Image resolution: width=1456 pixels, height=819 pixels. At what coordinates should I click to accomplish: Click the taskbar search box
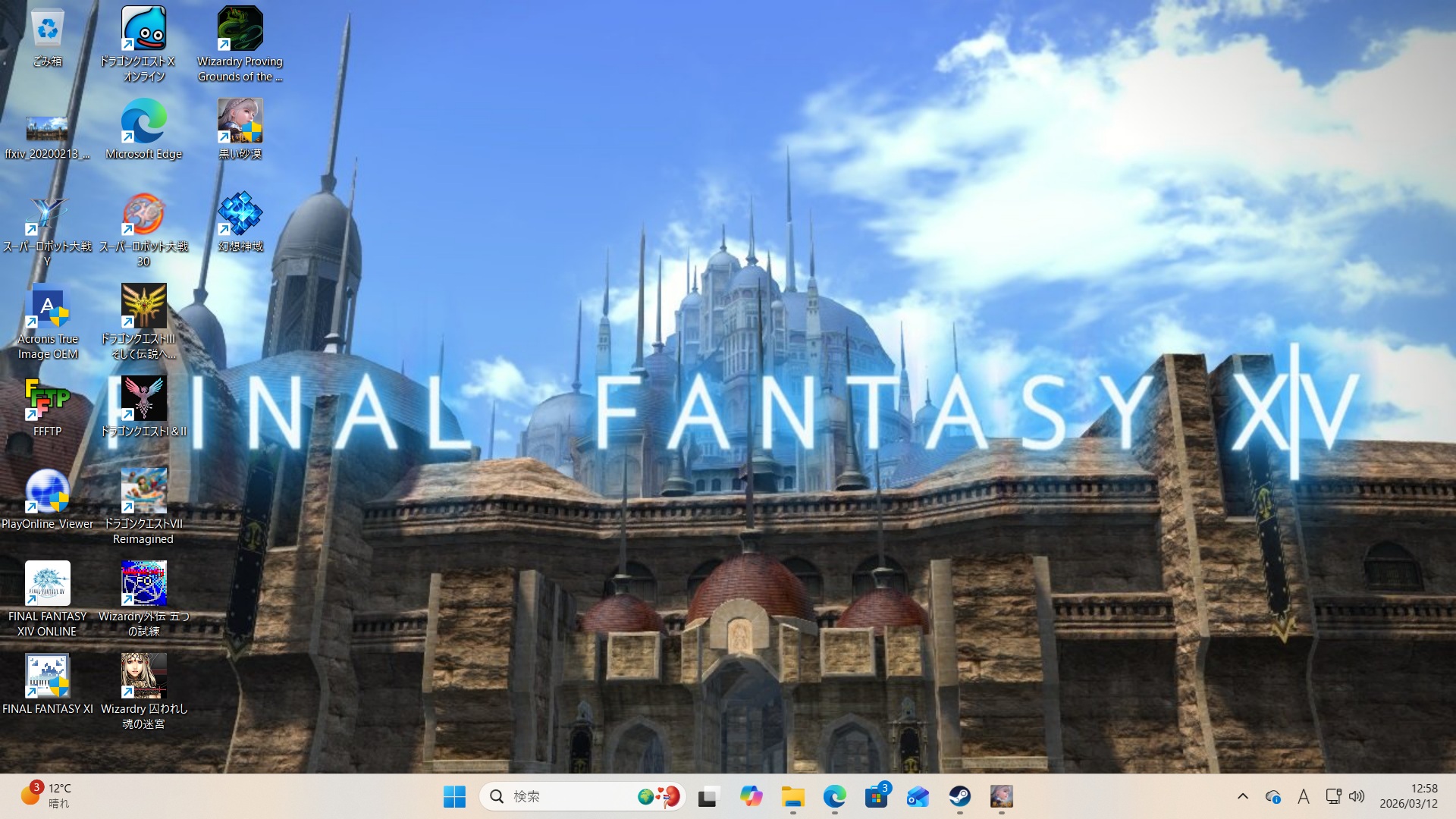[561, 796]
